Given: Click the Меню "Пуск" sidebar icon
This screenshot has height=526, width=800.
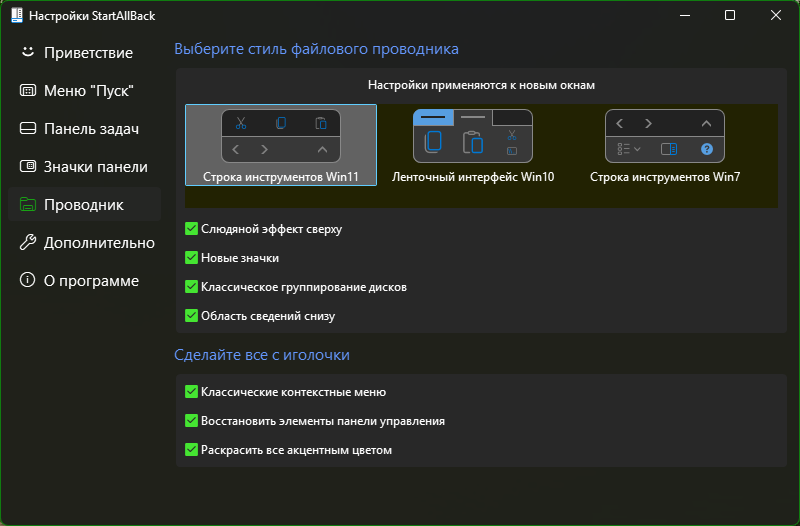Looking at the screenshot, I should (x=28, y=90).
